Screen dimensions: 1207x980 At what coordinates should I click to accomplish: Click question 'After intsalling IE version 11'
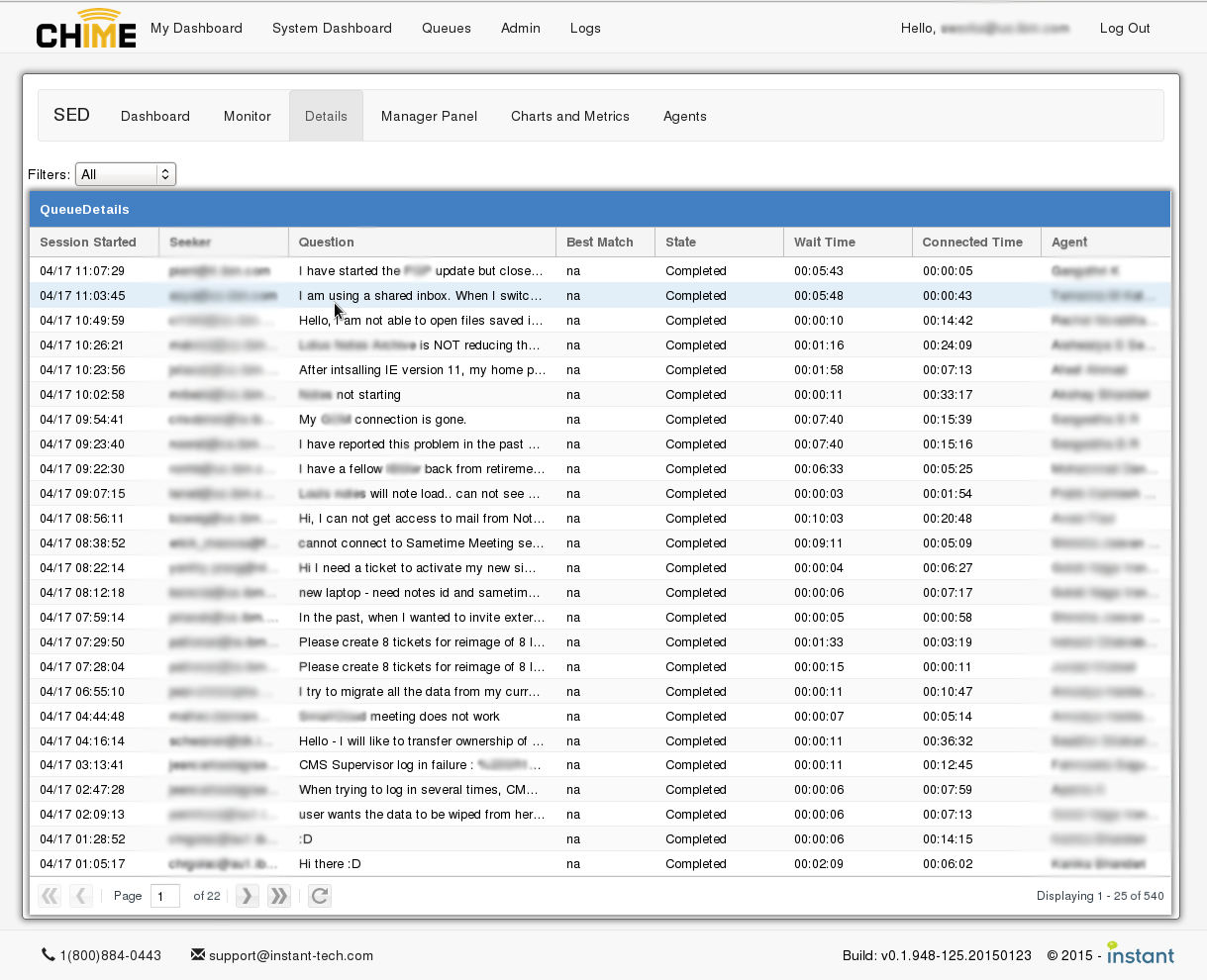423,370
